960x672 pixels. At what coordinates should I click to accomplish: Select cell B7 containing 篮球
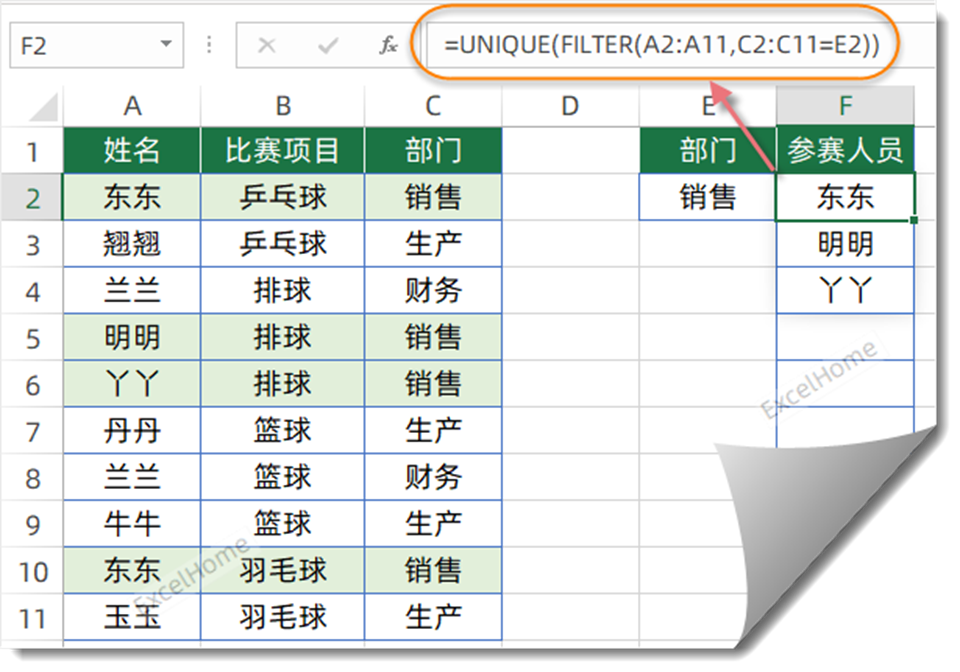(282, 431)
